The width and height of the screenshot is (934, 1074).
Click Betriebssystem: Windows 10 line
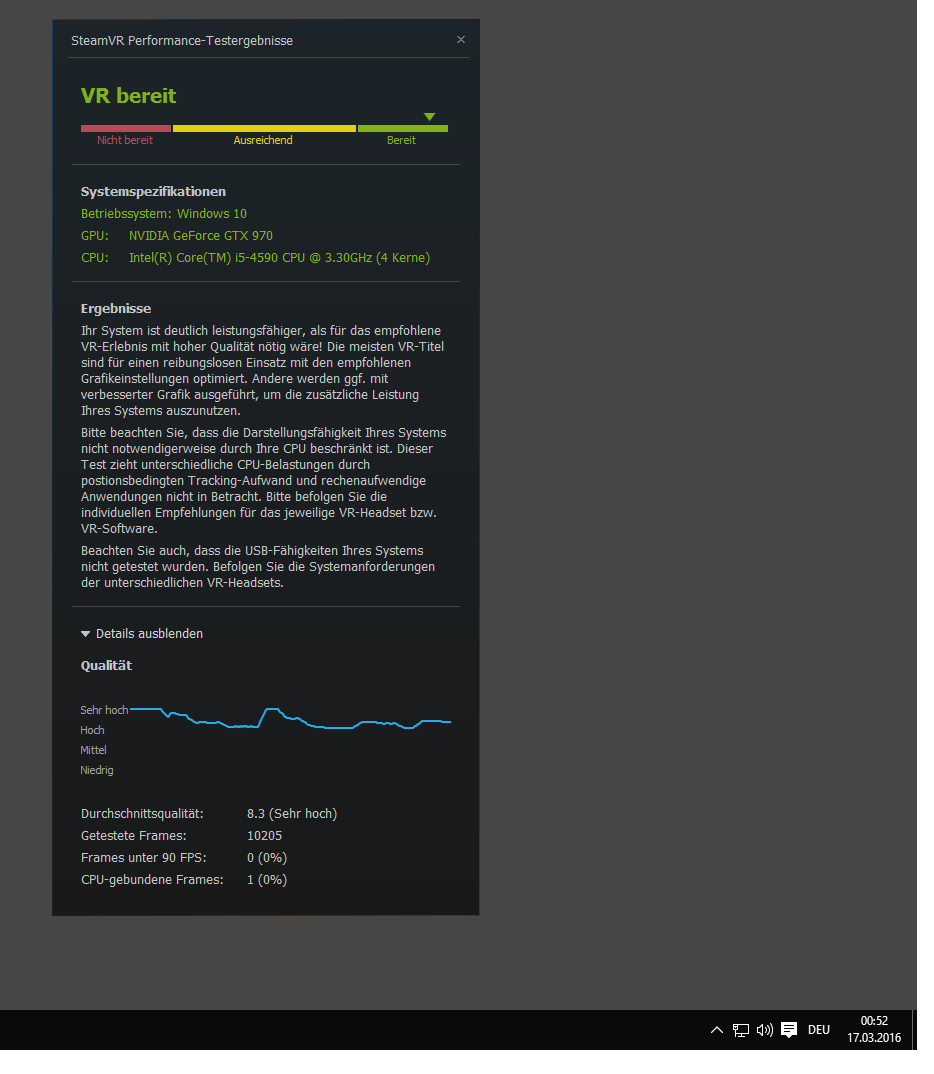[164, 214]
